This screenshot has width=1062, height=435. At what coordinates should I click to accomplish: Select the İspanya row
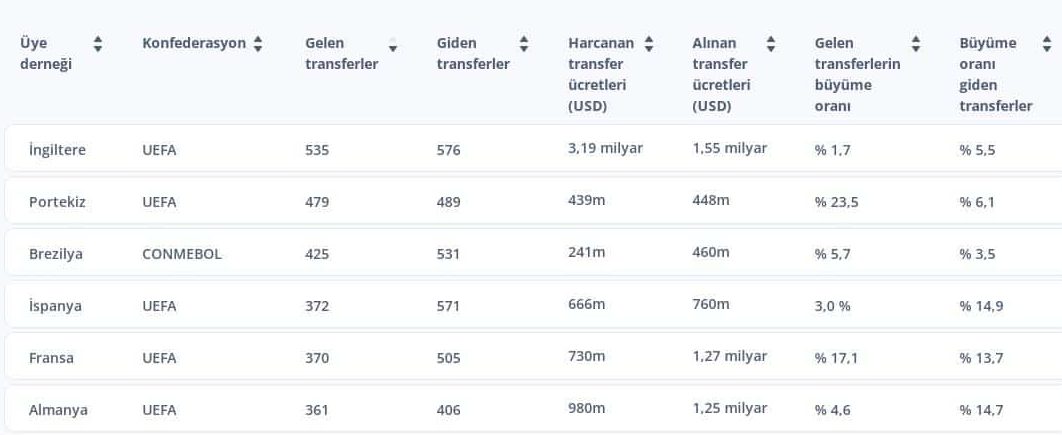(533, 306)
